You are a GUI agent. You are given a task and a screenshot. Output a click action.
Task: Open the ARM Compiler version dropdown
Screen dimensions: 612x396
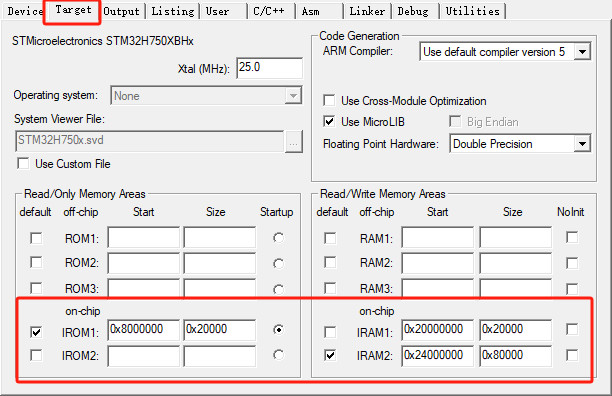pos(505,51)
